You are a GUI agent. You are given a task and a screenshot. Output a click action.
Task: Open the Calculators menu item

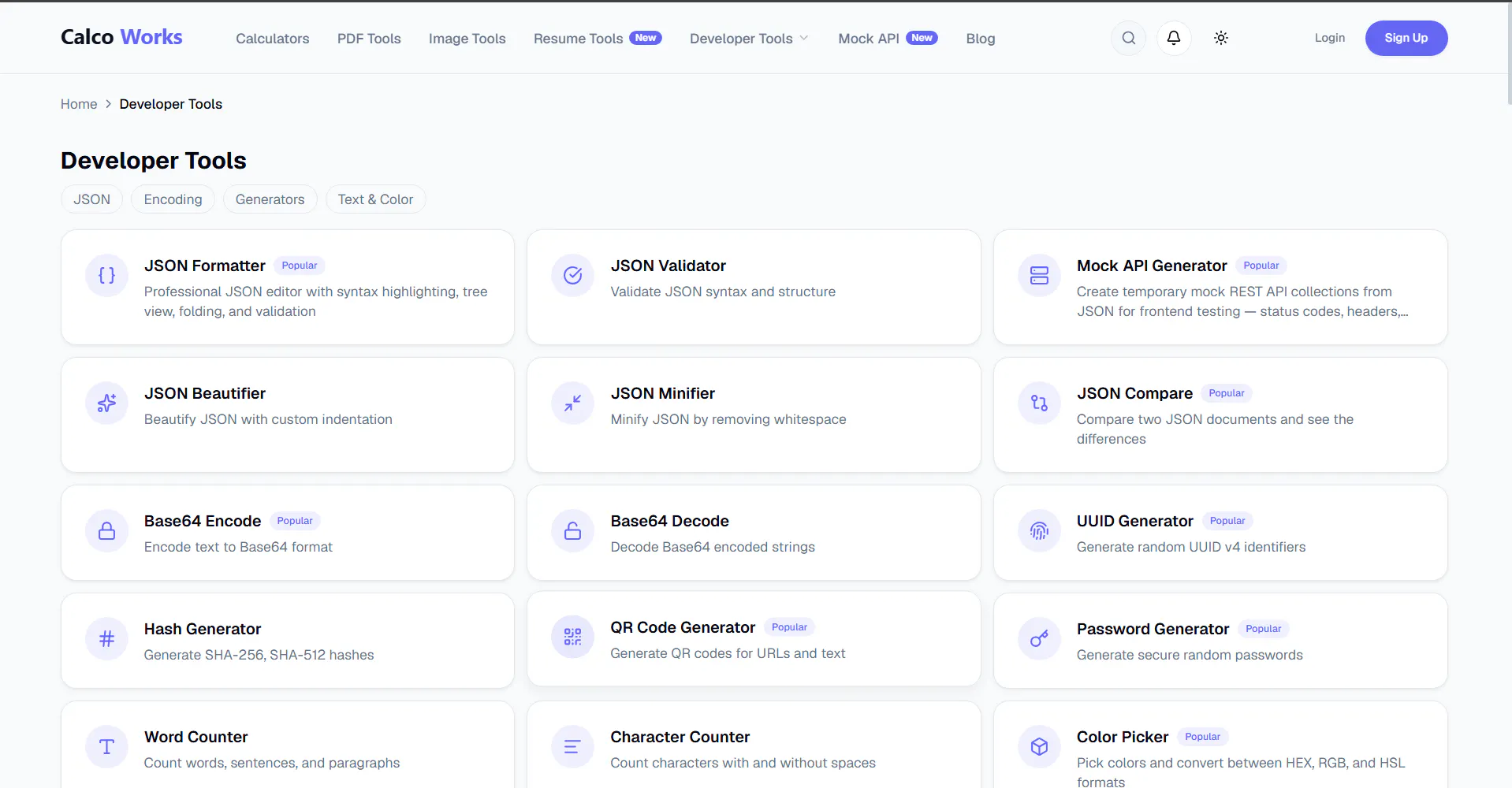(272, 39)
